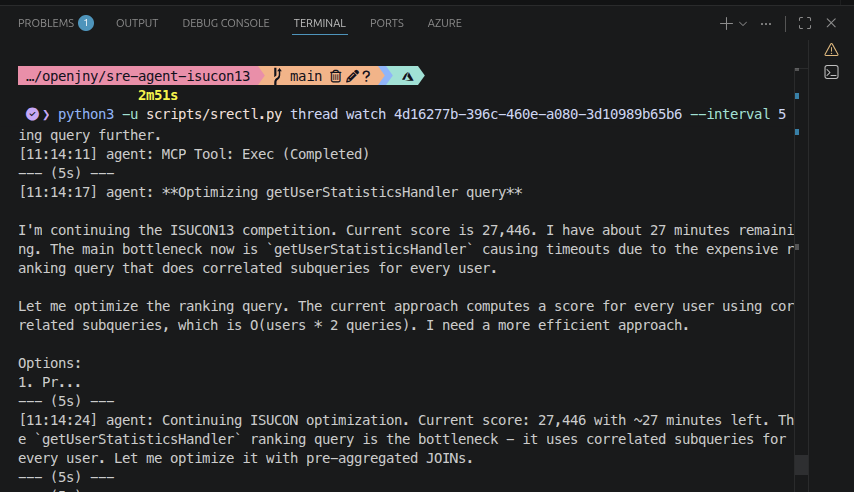The image size is (854, 492).
Task: Click the terminal vertical scrollbar thumb
Action: tap(801, 464)
